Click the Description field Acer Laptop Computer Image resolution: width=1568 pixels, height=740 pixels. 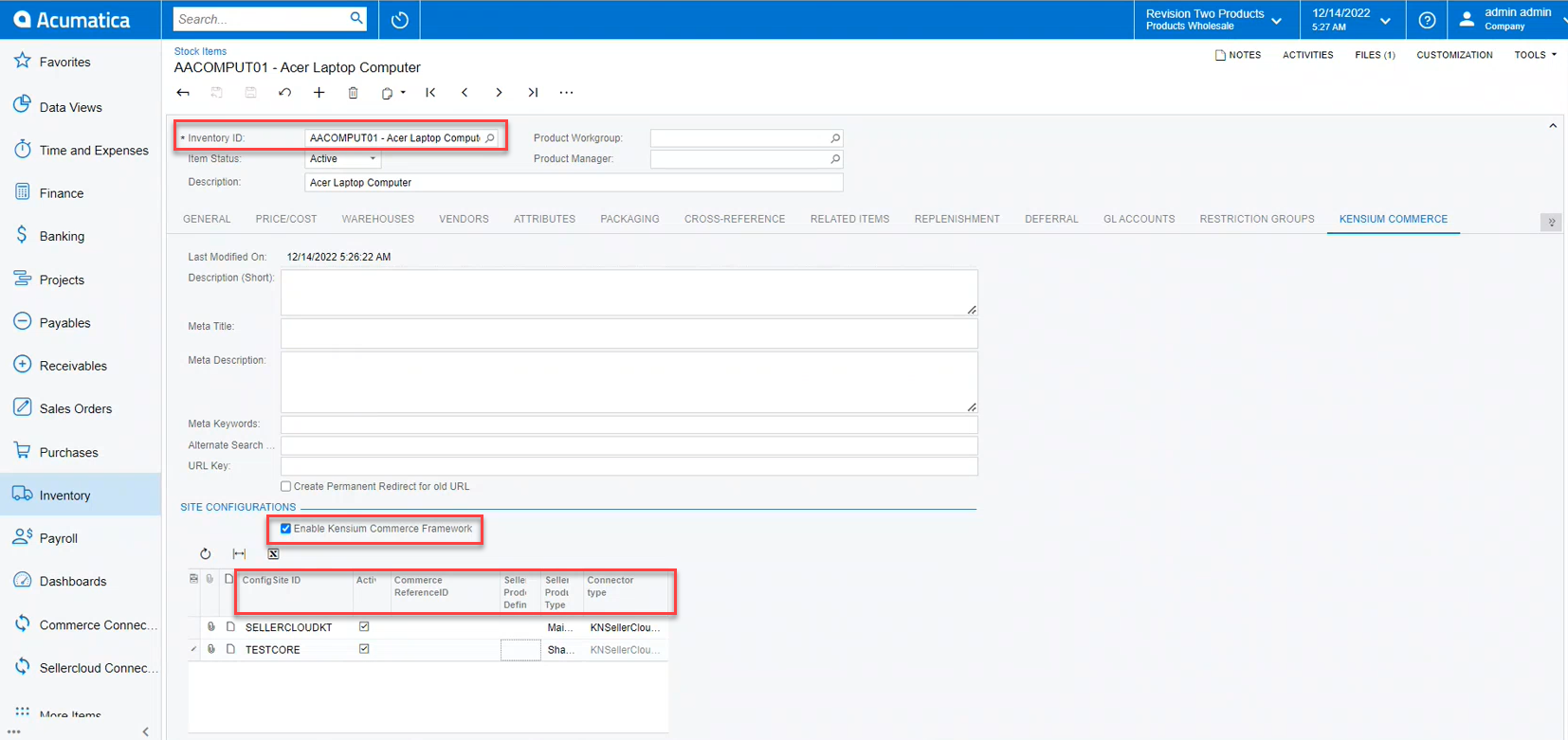click(574, 183)
